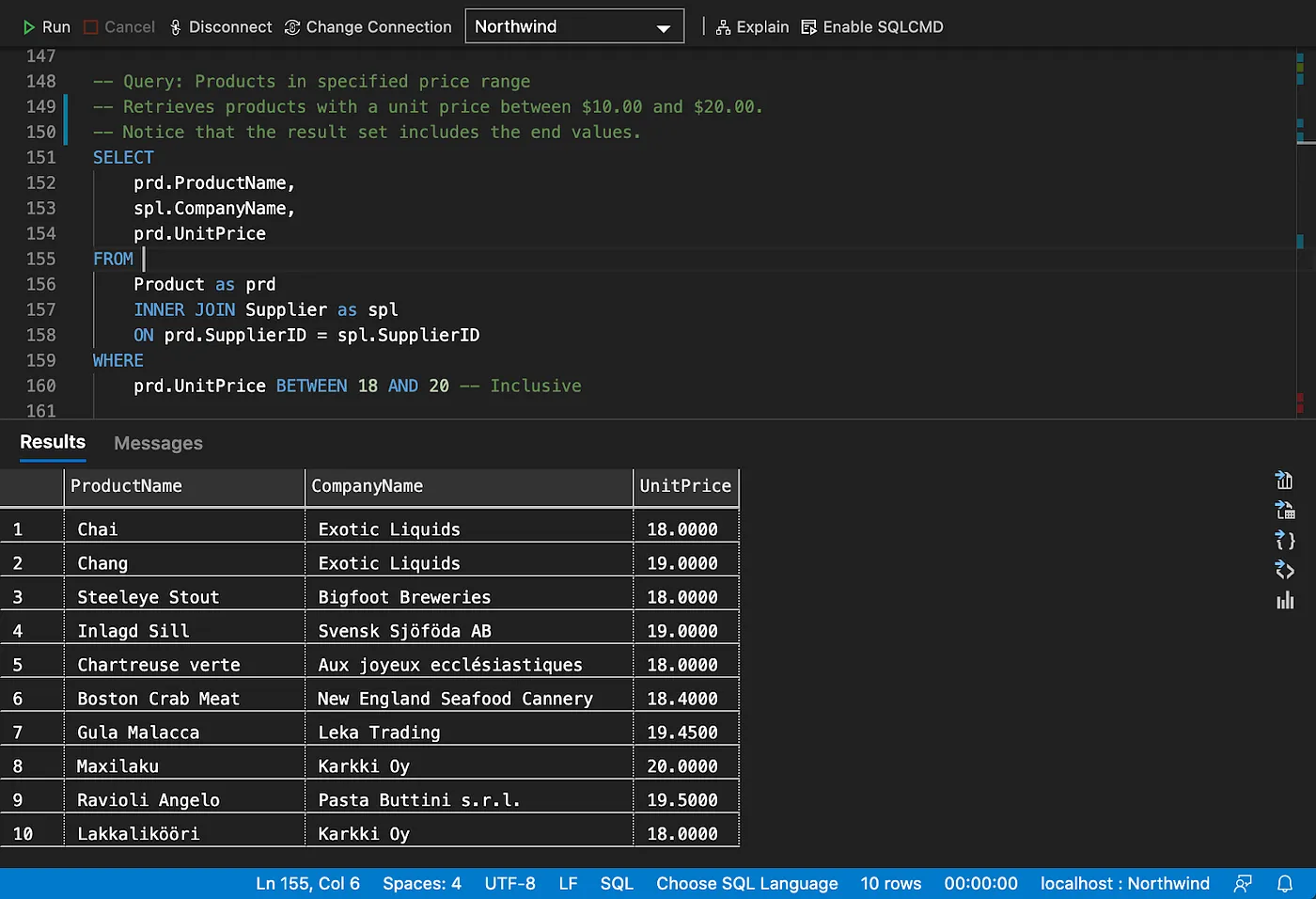This screenshot has width=1316, height=899.
Task: Click the Change Connection icon
Action: tap(292, 27)
